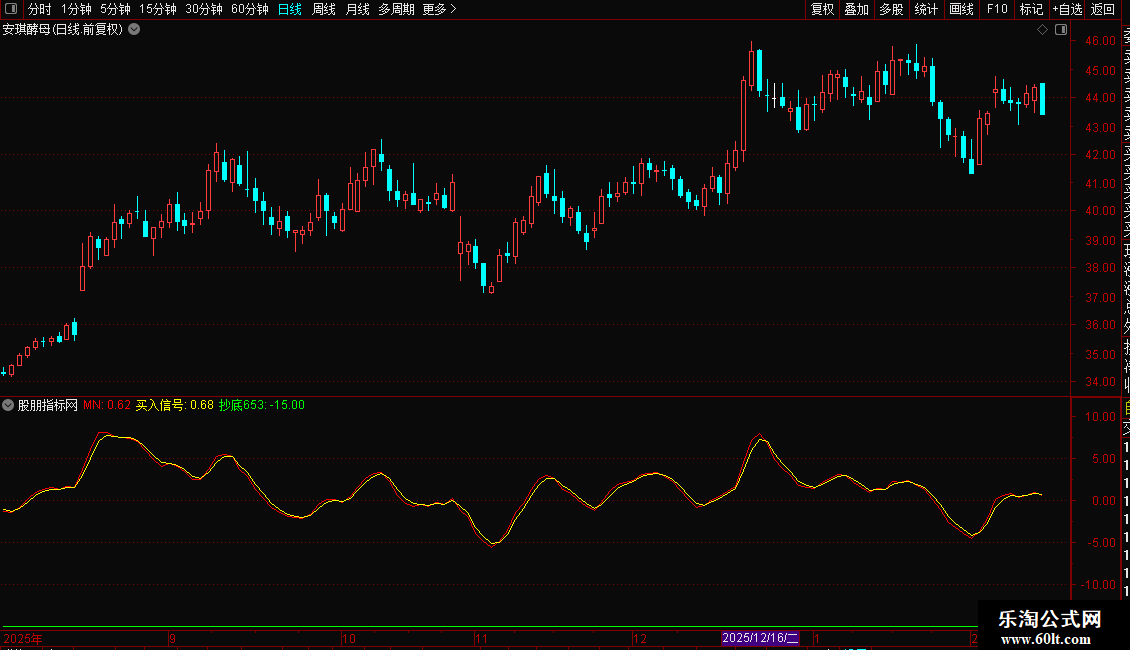Open F10 company information
The height and width of the screenshot is (650, 1130).
(997, 10)
